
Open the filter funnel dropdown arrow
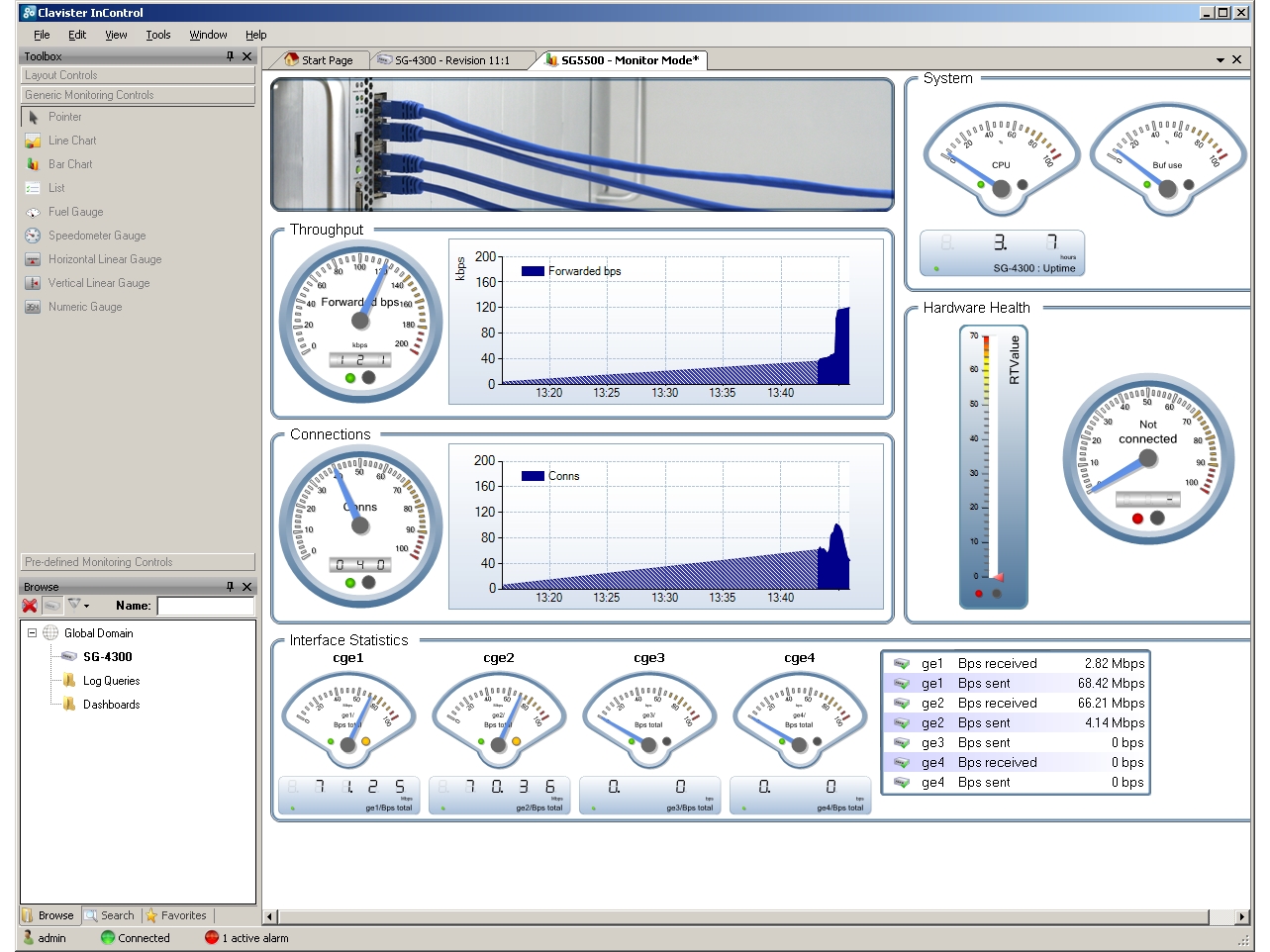click(x=87, y=606)
